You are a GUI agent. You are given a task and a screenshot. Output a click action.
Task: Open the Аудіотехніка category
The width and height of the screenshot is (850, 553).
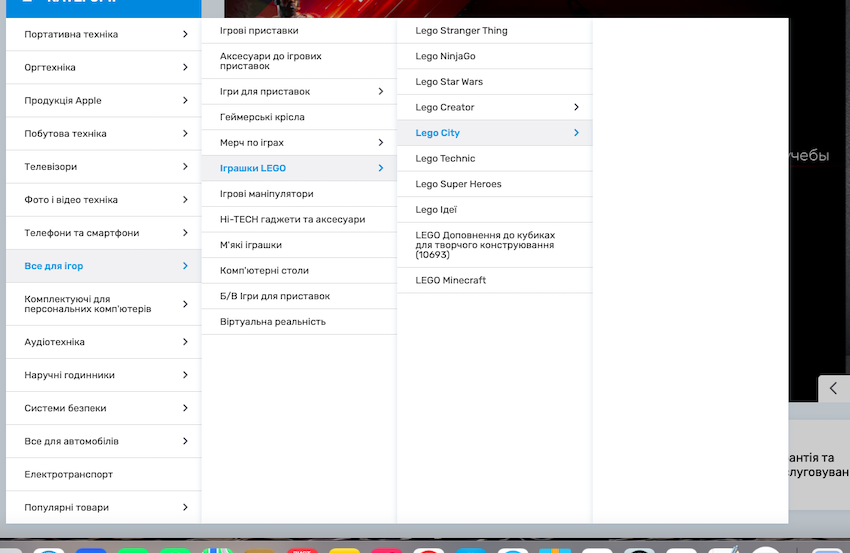[x=104, y=342]
